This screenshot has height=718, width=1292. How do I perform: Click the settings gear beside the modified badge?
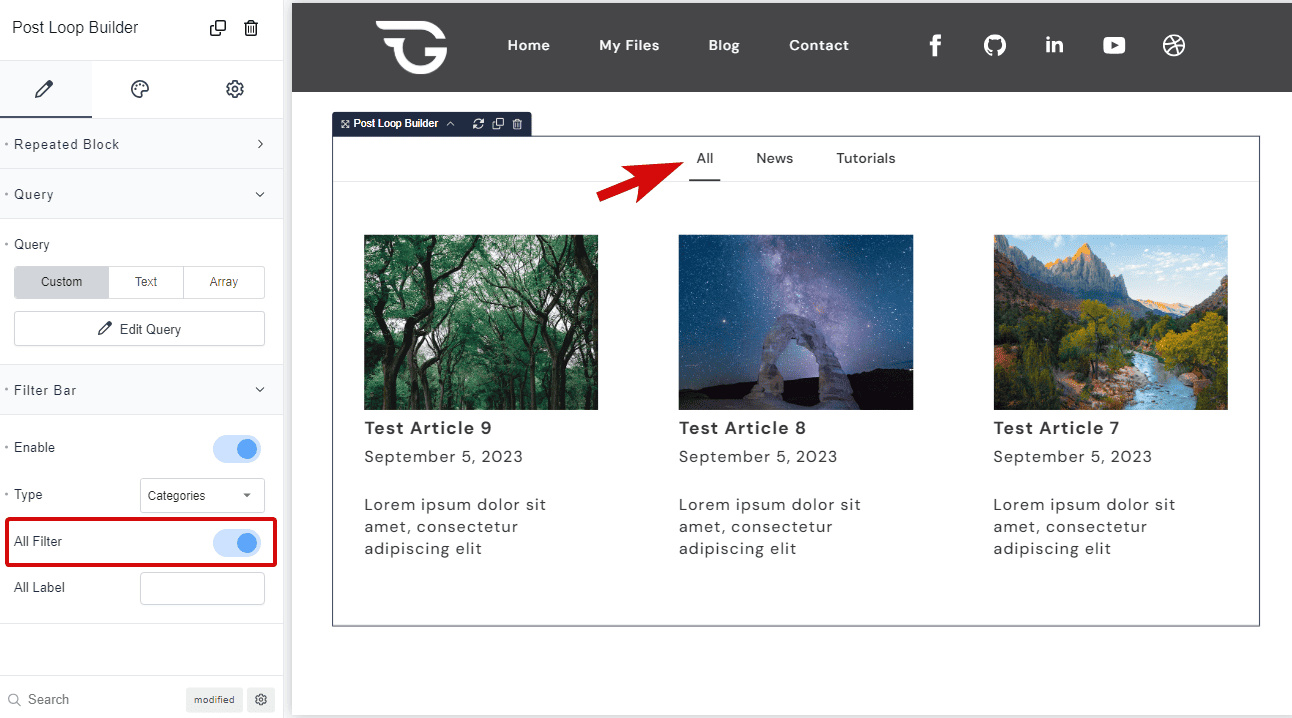point(261,700)
